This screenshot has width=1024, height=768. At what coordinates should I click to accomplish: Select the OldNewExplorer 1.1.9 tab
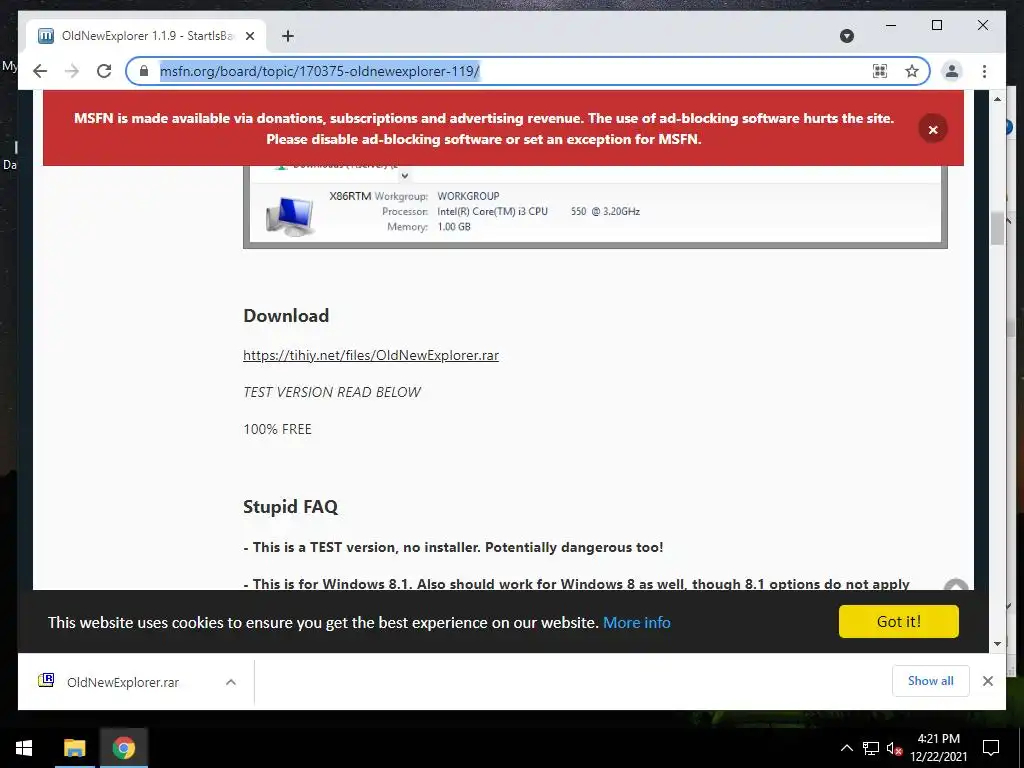pyautogui.click(x=146, y=36)
